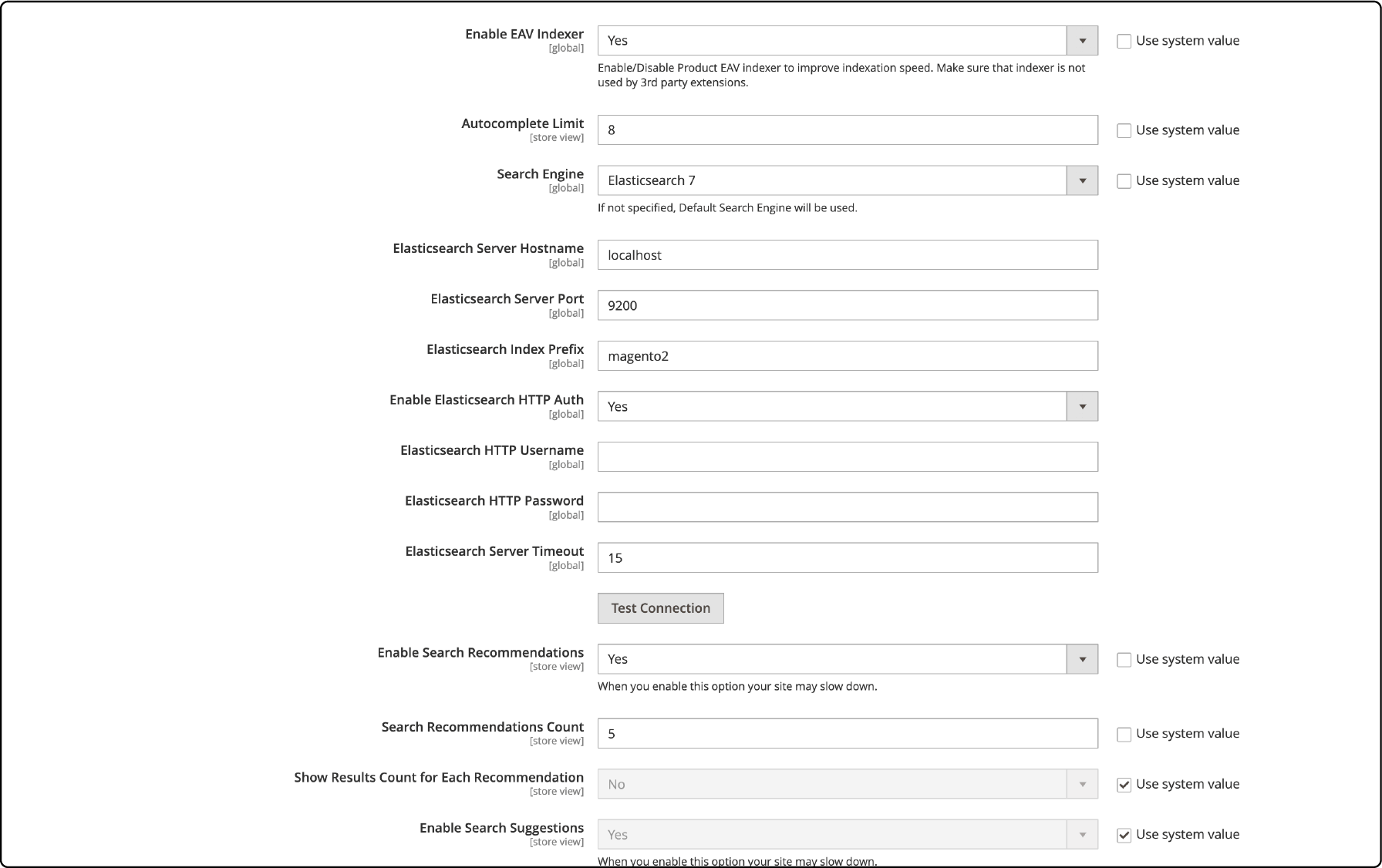Click the Elasticsearch Server Port label

tap(507, 298)
